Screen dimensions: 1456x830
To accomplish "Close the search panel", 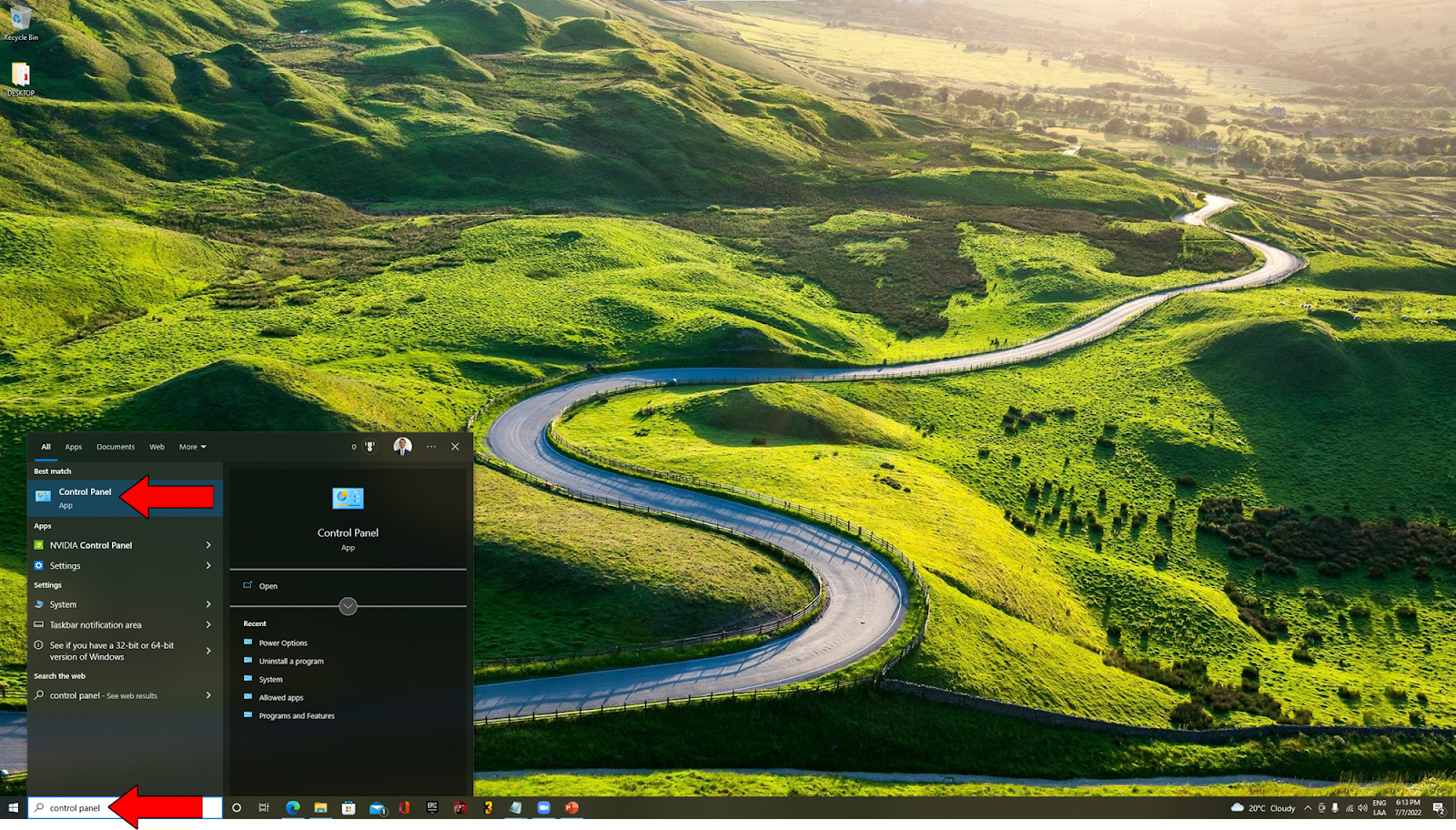I will pos(455,447).
